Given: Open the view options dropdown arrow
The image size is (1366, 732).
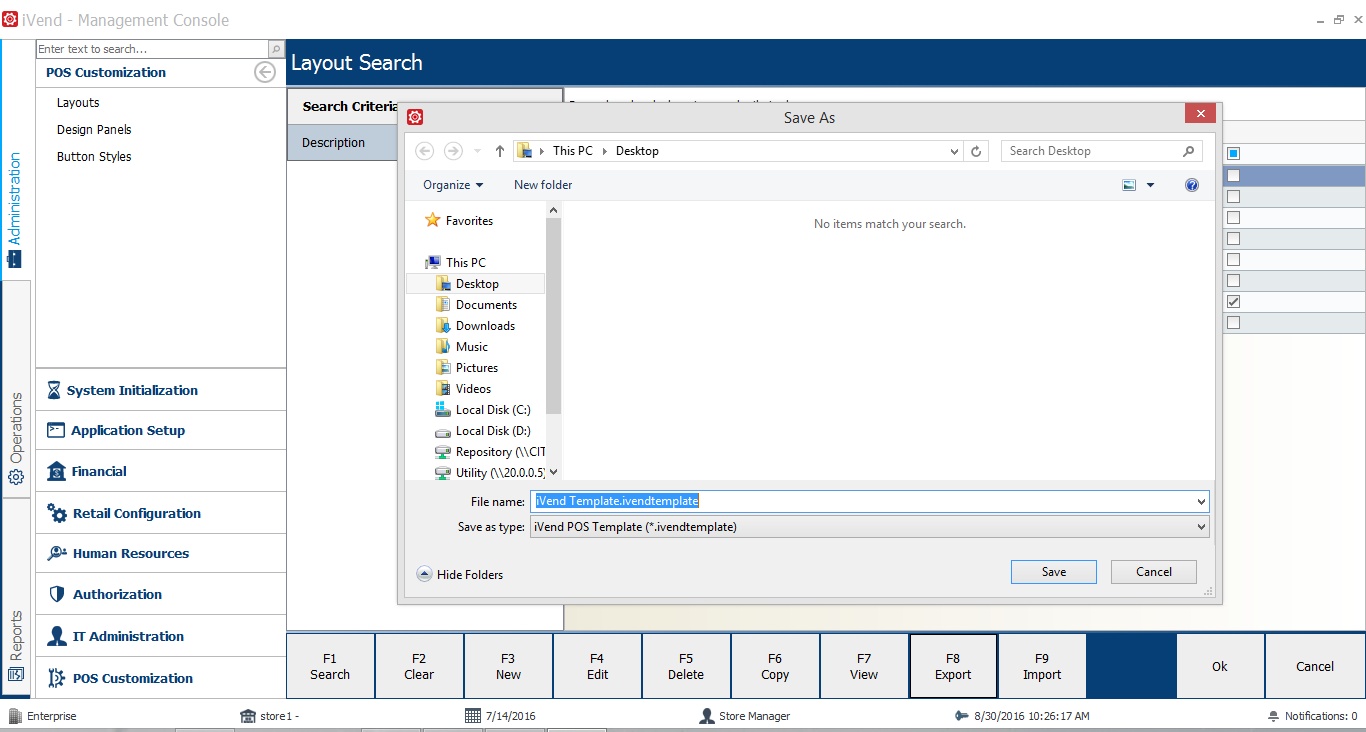Looking at the screenshot, I should tap(1150, 185).
